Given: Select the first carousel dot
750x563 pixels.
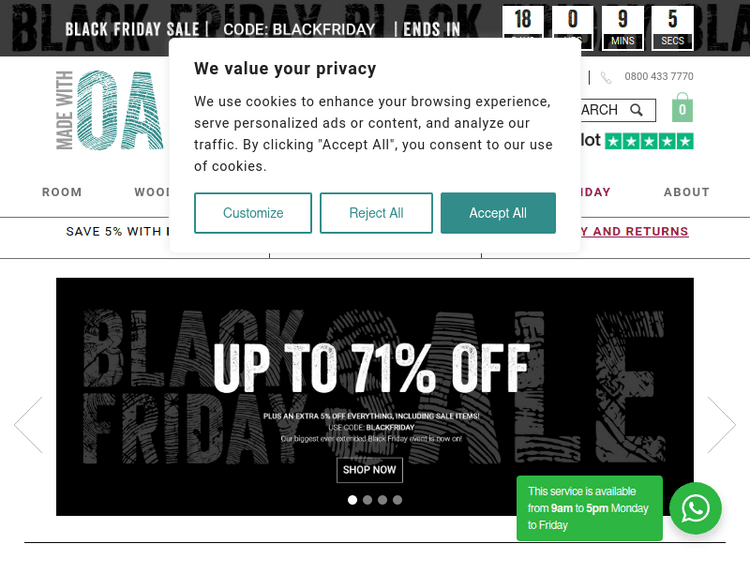Looking at the screenshot, I should coord(352,499).
